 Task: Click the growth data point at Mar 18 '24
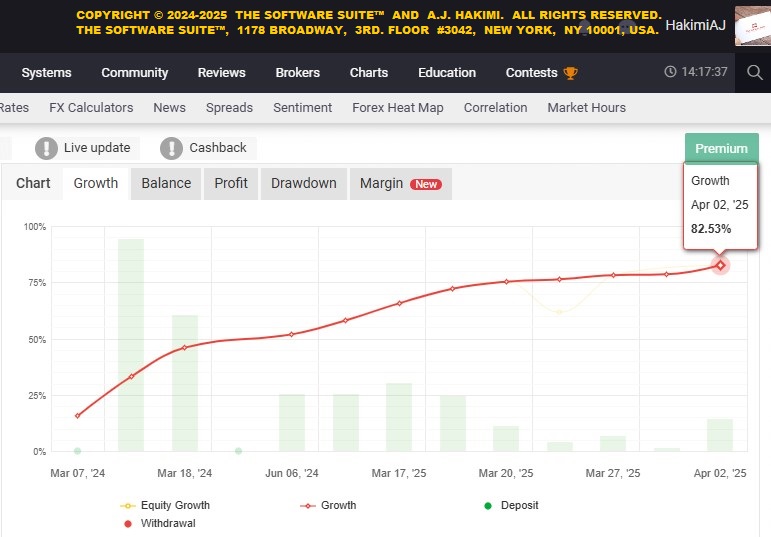tap(184, 348)
